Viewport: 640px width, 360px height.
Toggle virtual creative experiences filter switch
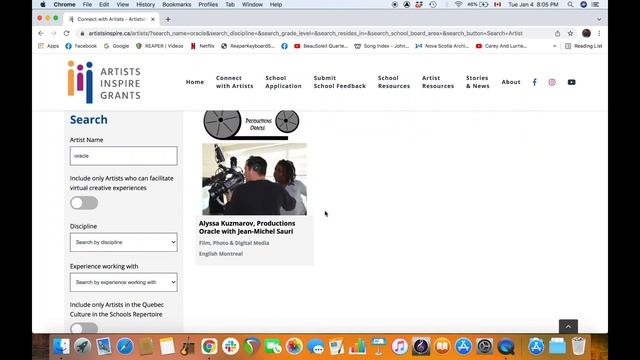(84, 203)
